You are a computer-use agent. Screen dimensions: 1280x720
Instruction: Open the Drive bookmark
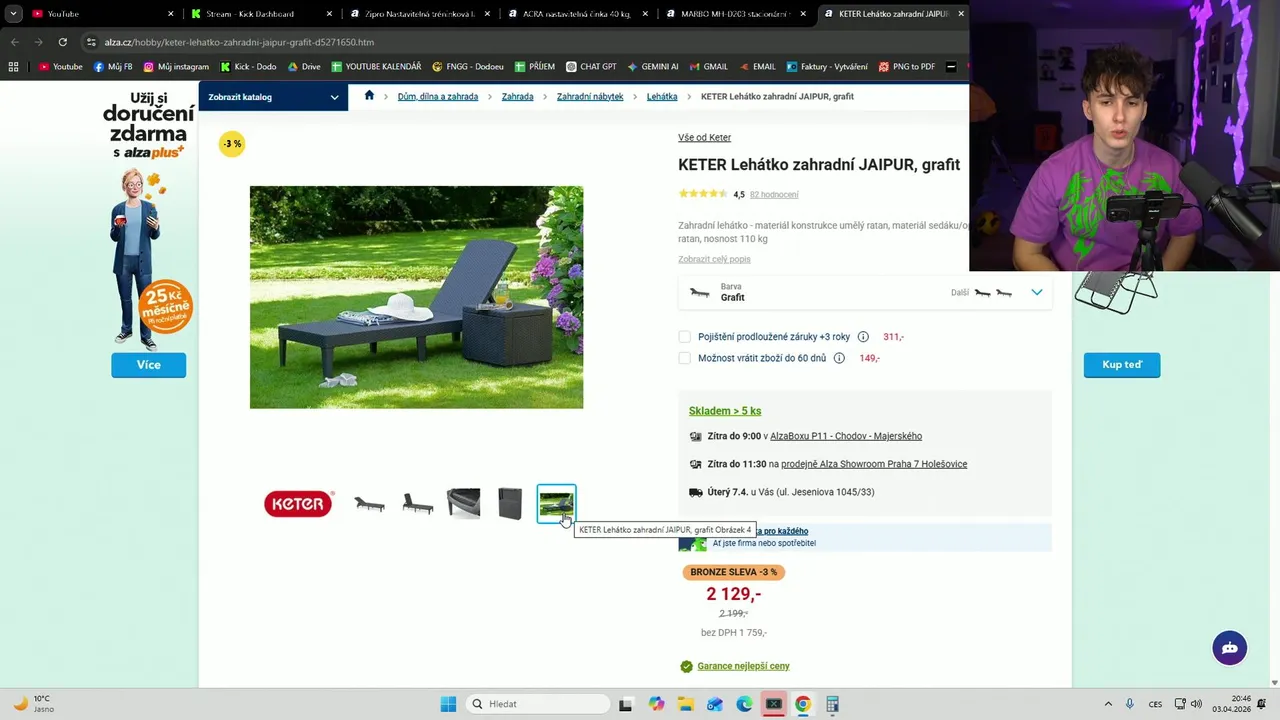(x=304, y=67)
